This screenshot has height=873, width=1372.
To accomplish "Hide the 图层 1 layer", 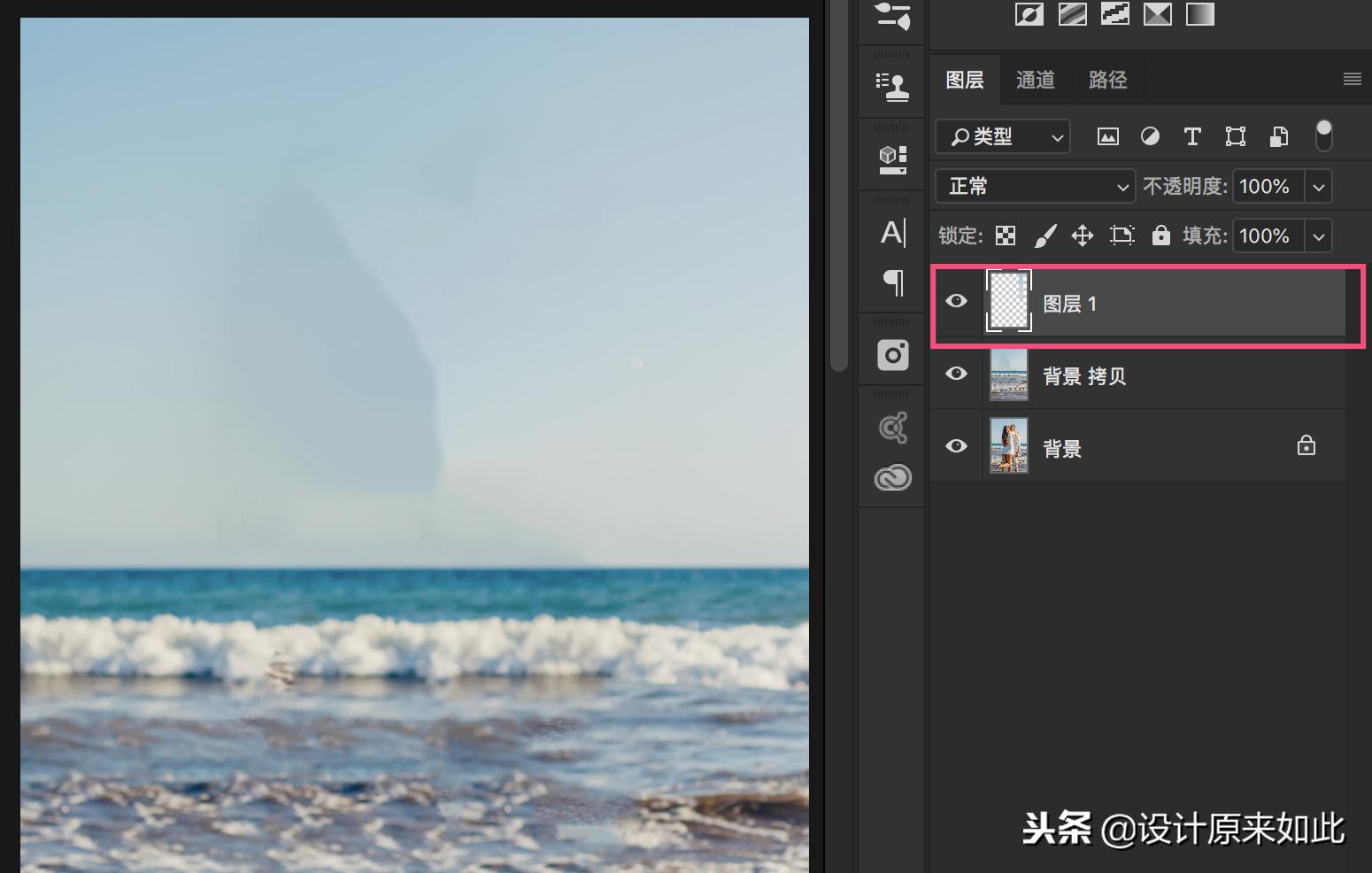I will pos(956,301).
